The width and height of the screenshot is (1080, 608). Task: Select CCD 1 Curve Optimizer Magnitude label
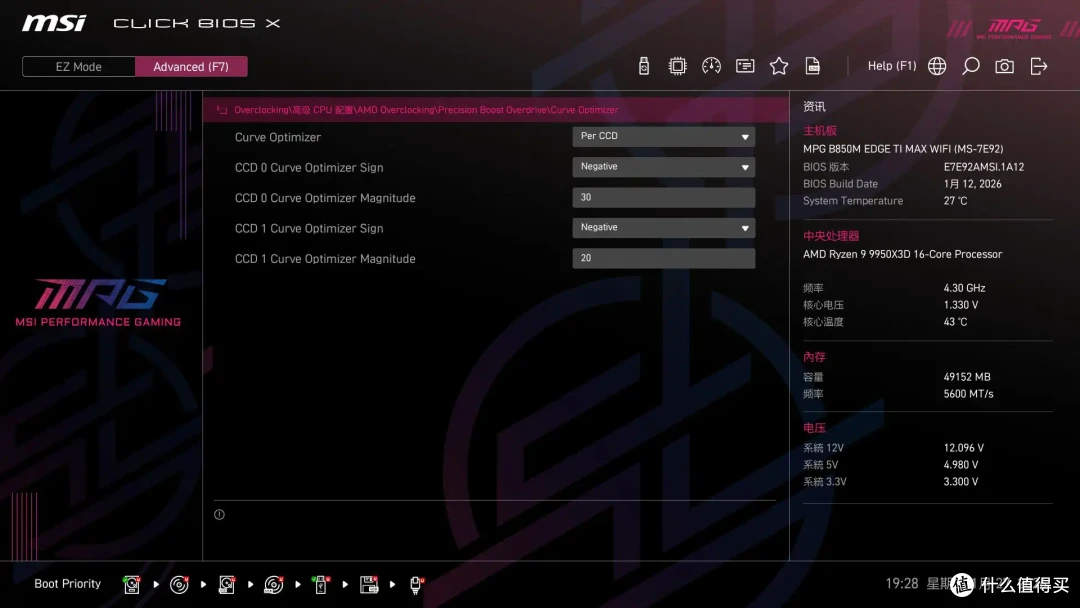(x=325, y=259)
